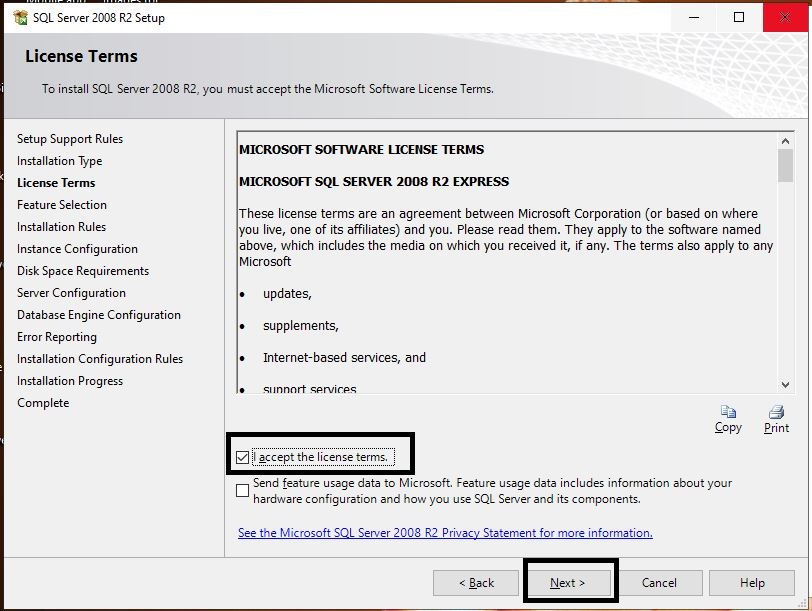Click the Next button

pos(568,583)
